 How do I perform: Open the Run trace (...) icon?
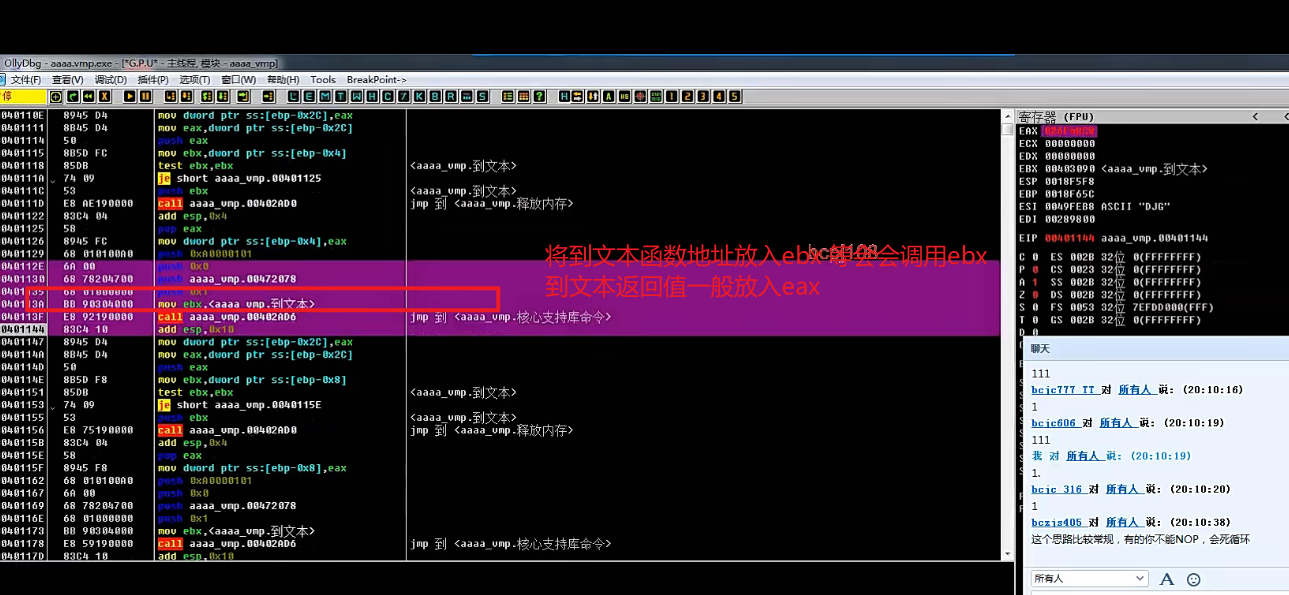(x=465, y=97)
